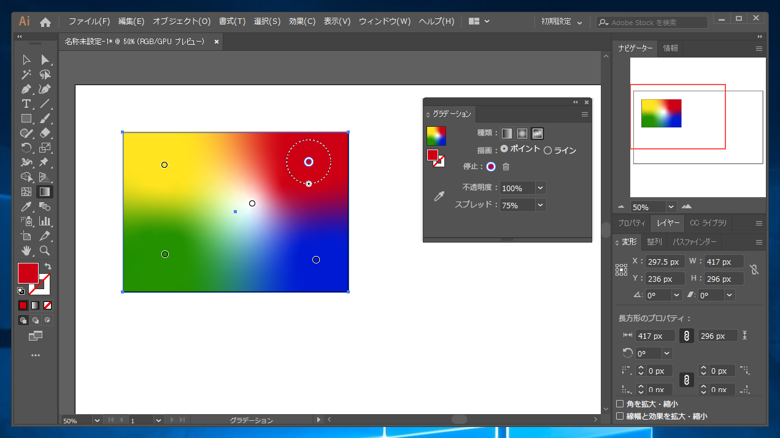The height and width of the screenshot is (438, 780).
Task: Select the Type tool
Action: coord(26,104)
